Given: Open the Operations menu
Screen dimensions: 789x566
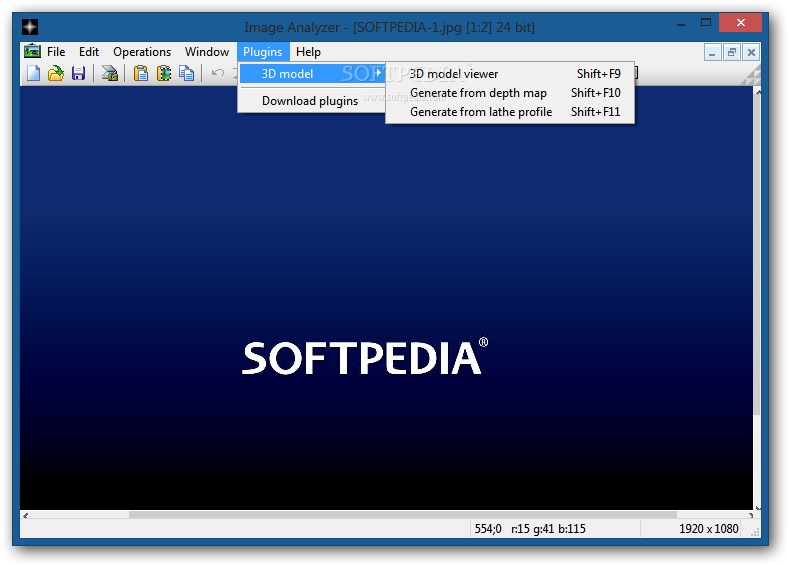Looking at the screenshot, I should tap(142, 52).
